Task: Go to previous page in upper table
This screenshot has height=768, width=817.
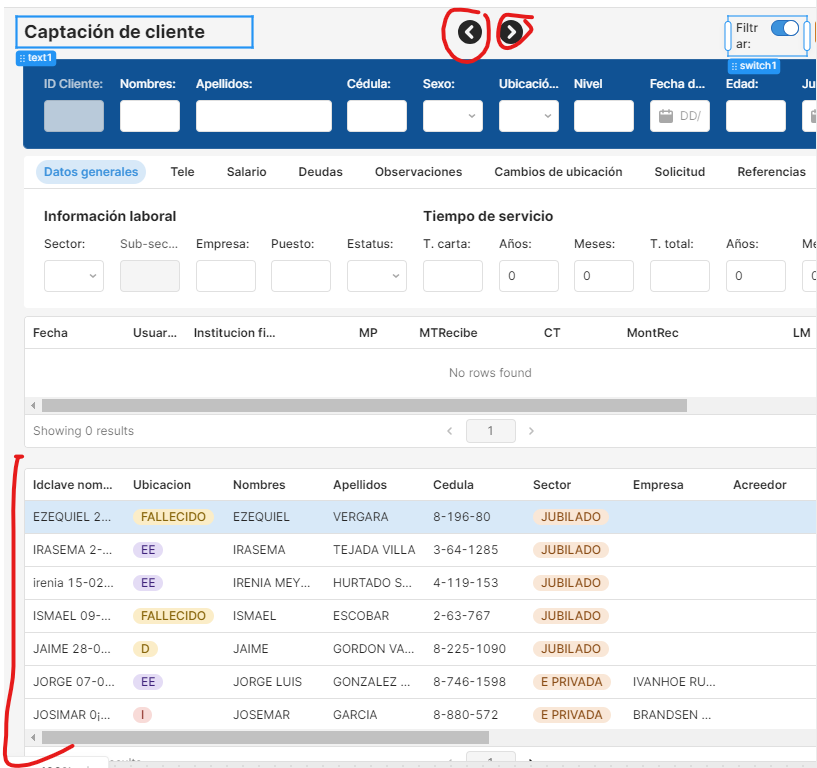Action: click(x=449, y=431)
